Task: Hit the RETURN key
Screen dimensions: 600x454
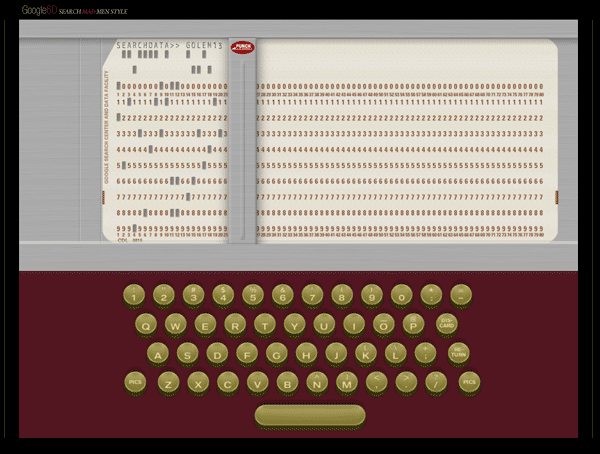Action: coord(458,354)
